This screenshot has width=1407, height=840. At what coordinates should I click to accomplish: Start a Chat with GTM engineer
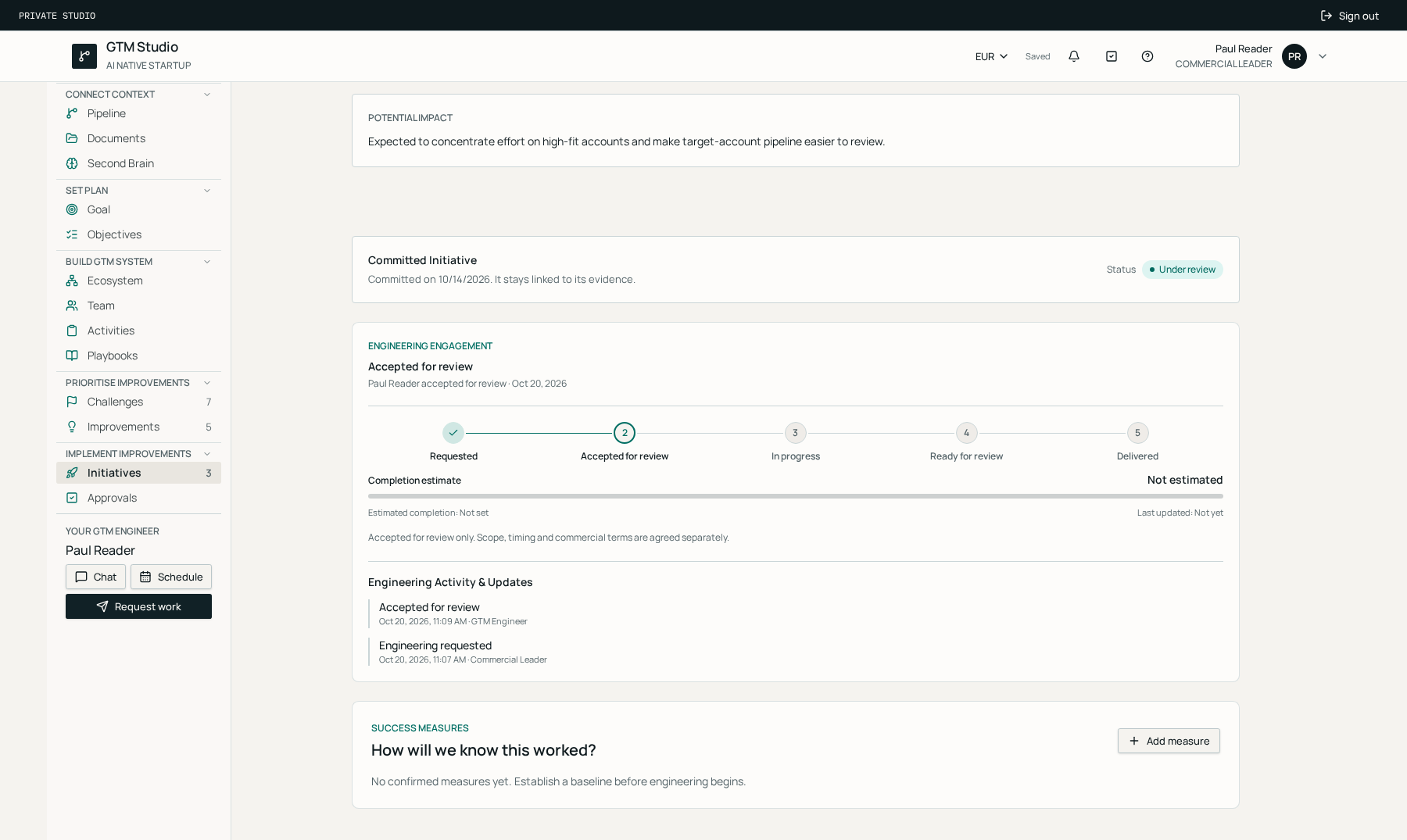coord(95,577)
